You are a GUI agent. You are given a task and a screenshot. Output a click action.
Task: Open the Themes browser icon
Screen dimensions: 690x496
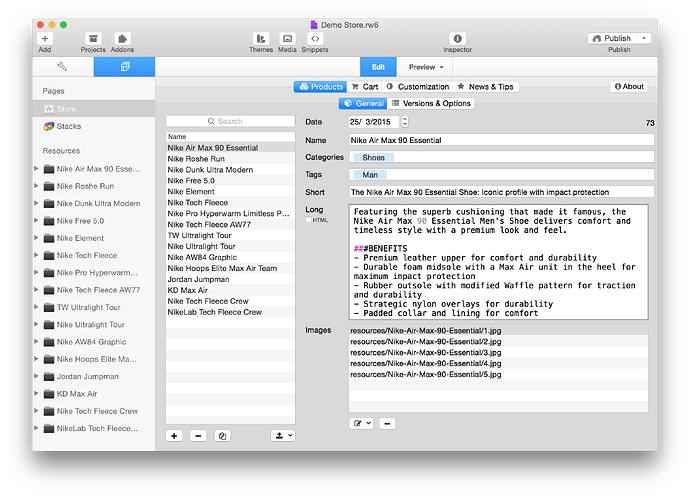pos(261,39)
